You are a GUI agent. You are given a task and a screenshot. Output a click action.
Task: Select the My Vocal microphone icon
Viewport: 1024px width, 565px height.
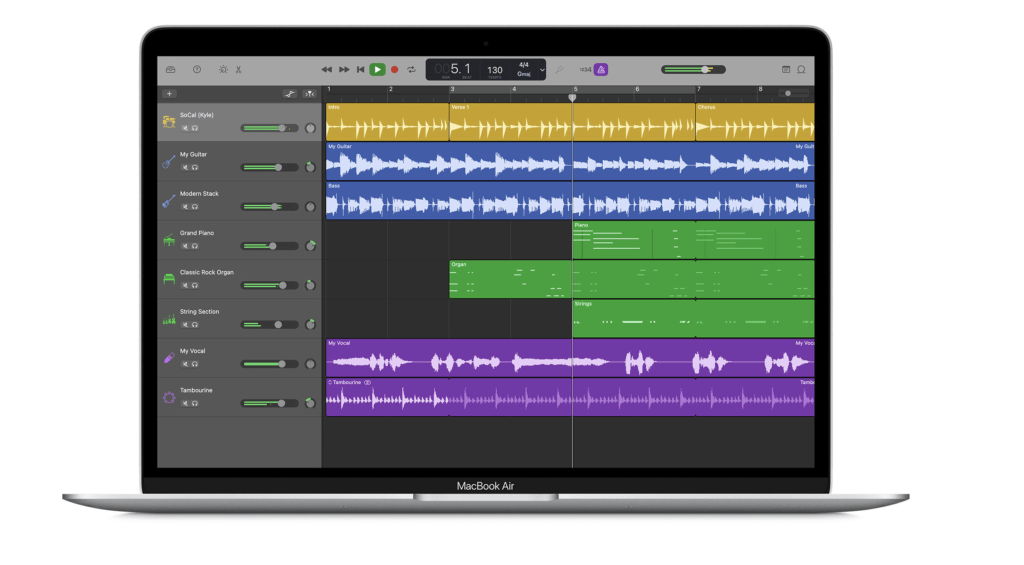click(x=168, y=358)
